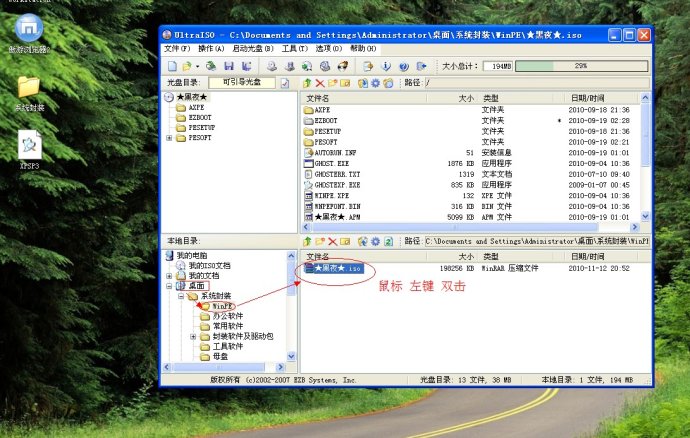The width and height of the screenshot is (690, 438).
Task: Click local tree scrollbar up arrow
Action: pos(291,256)
